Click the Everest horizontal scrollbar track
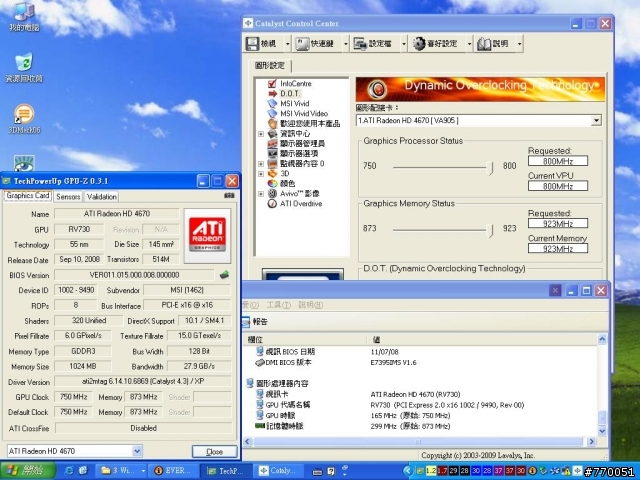 [419, 441]
